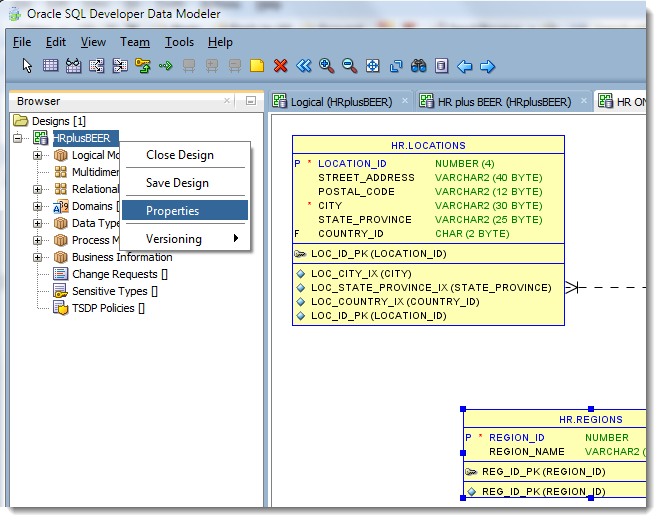This screenshot has height=522, width=661.
Task: Open the Edit menu
Action: click(x=56, y=42)
